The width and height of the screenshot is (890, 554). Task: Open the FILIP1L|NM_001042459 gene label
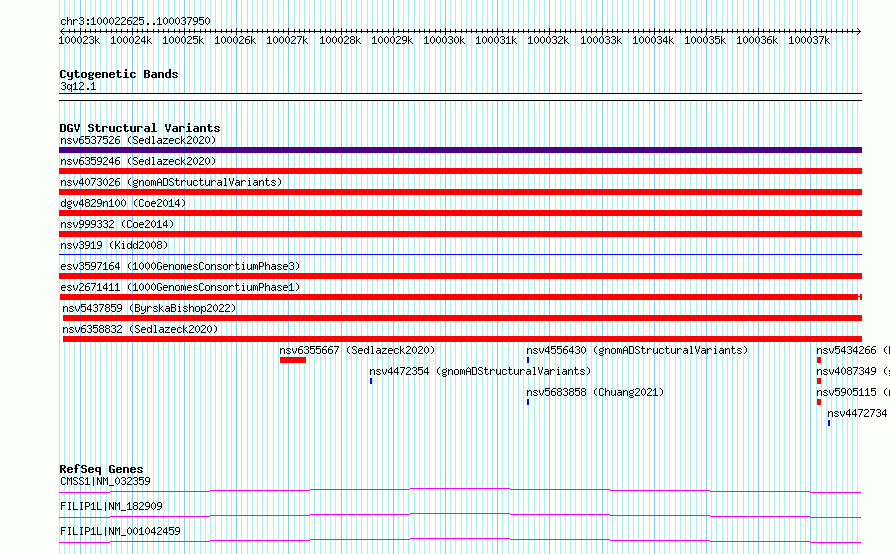[120, 531]
